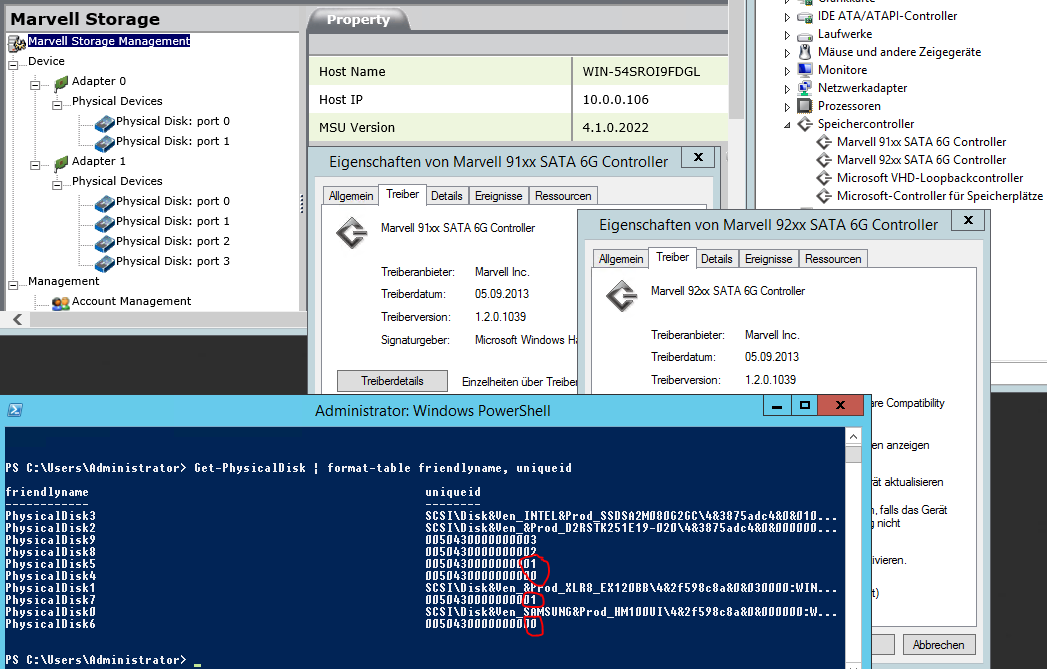
Task: Select the Account Management tree entry
Action: click(132, 301)
